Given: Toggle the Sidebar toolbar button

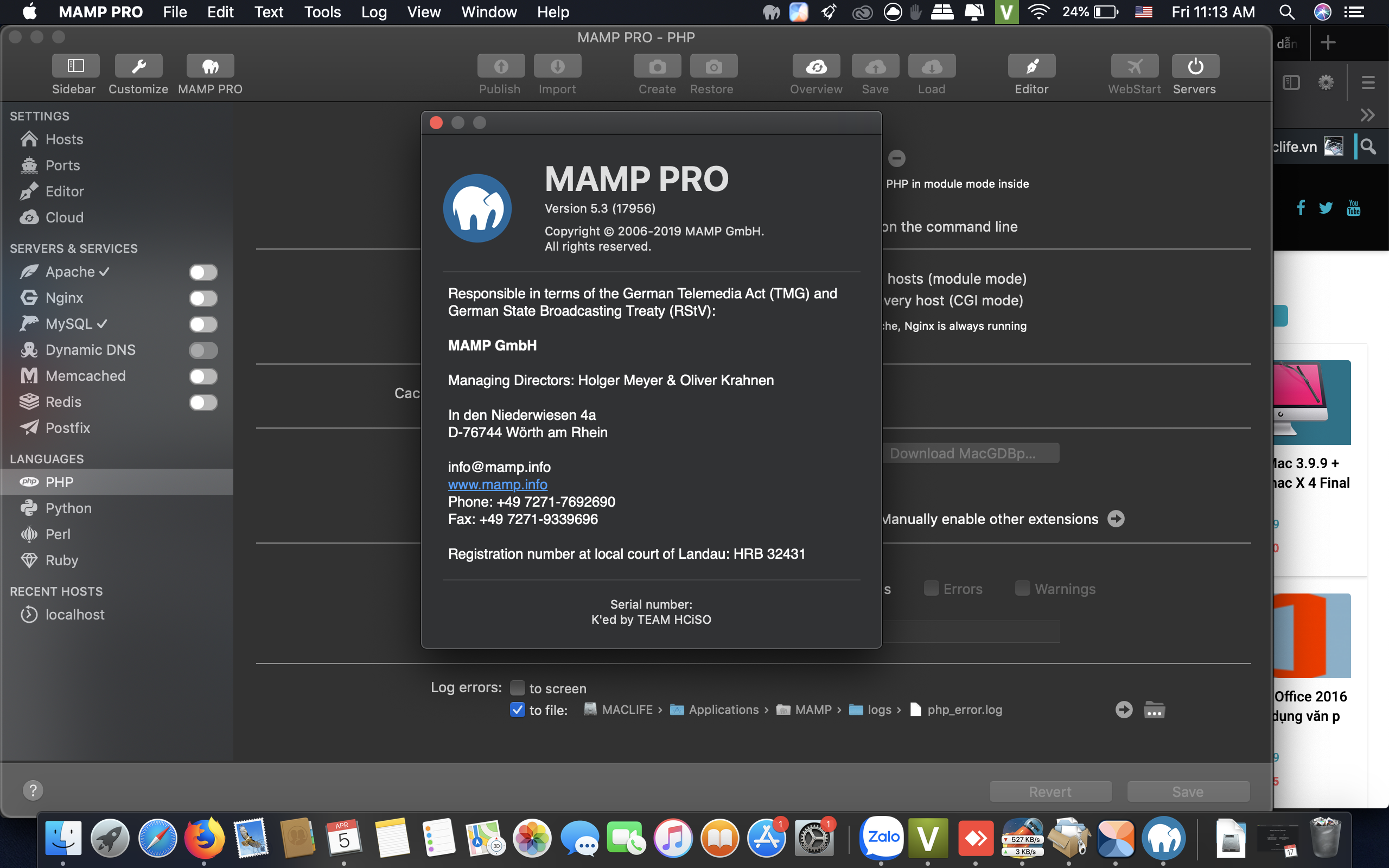Looking at the screenshot, I should tap(75, 67).
